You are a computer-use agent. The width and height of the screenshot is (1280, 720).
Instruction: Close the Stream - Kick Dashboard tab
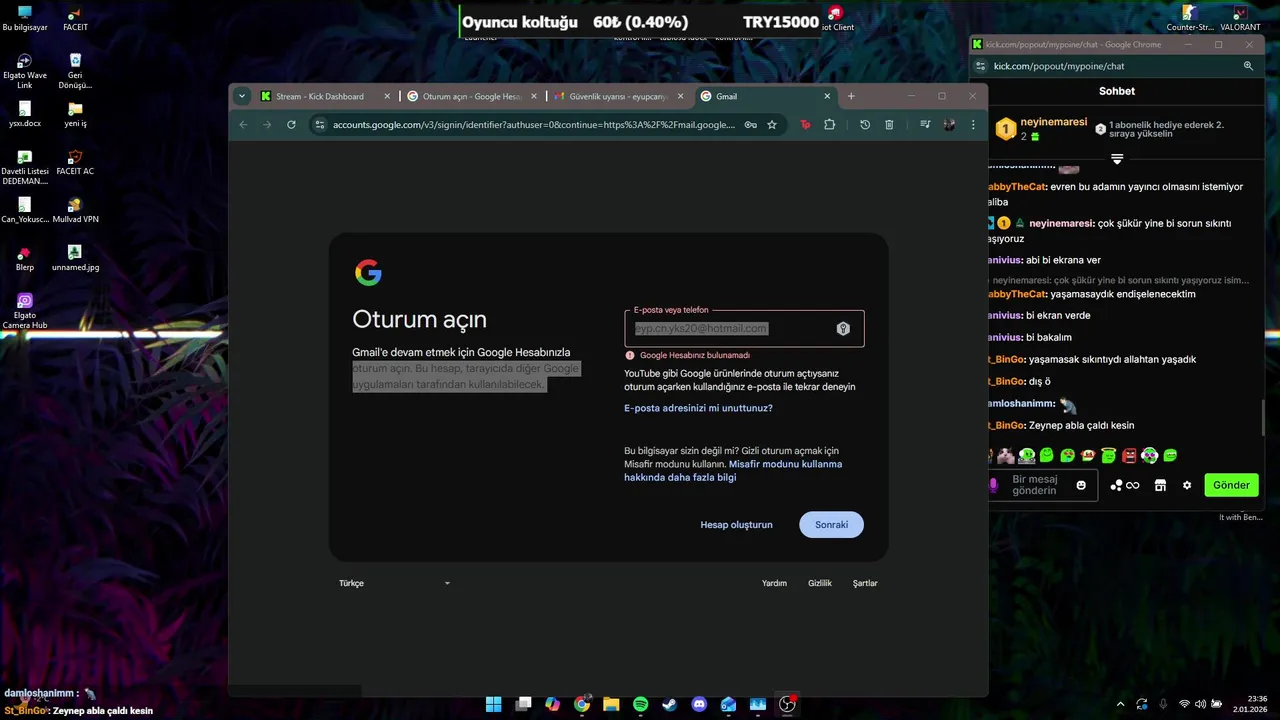coord(387,96)
